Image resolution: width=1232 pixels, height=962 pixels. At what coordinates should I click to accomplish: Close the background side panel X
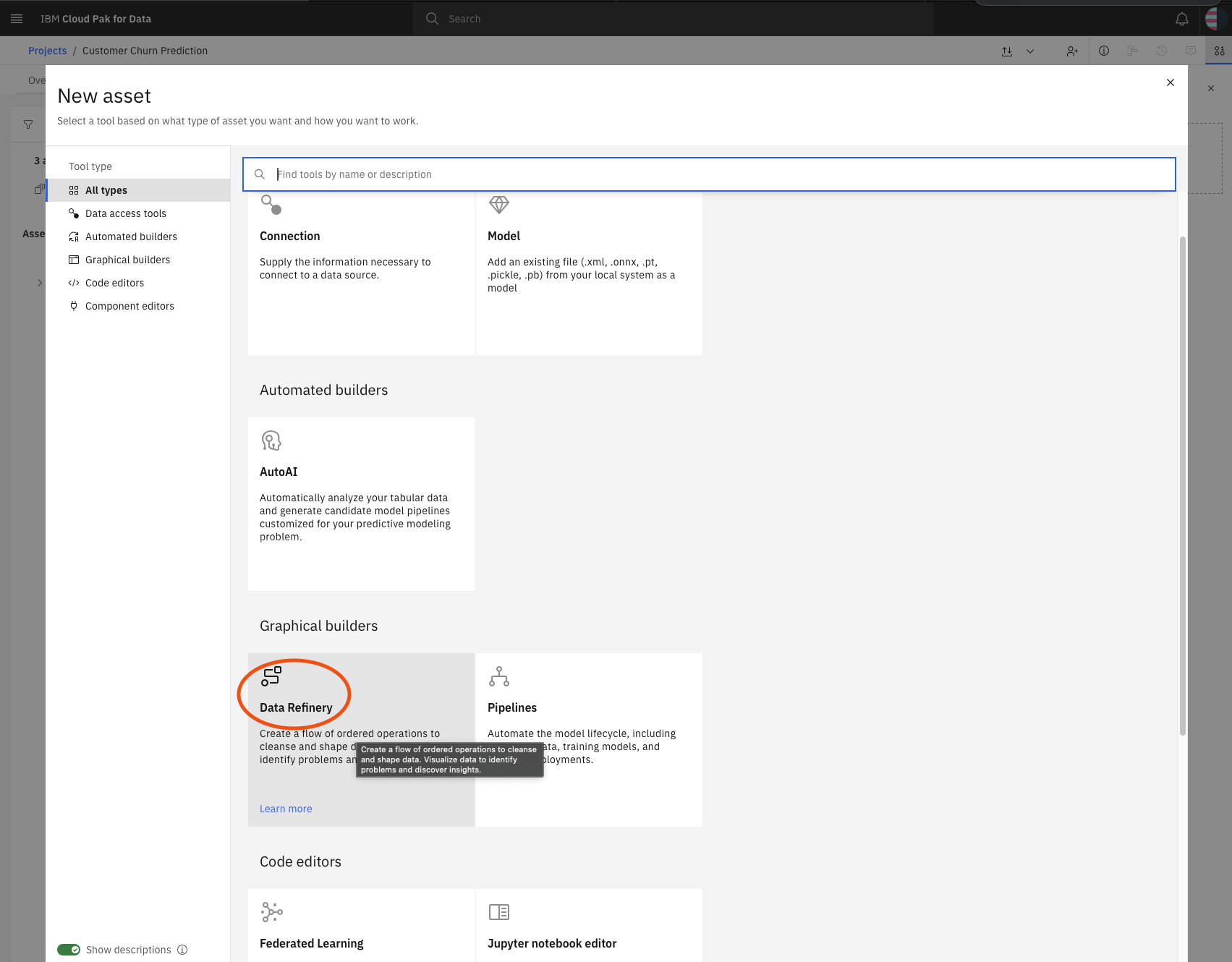coord(1211,88)
